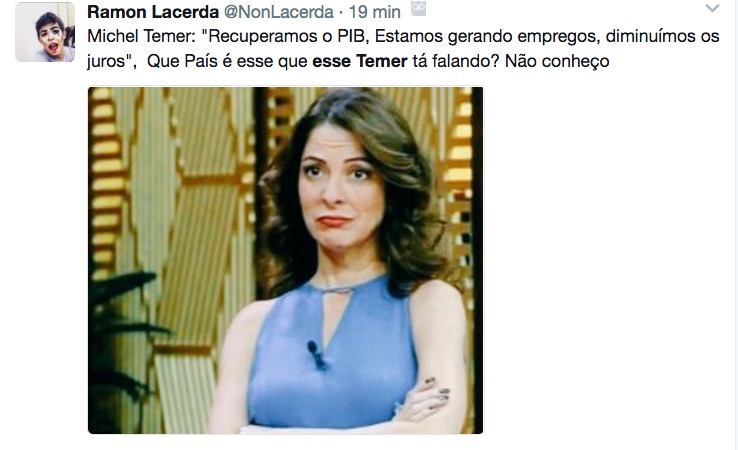The width and height of the screenshot is (738, 450).
Task: Expand the tweet options chevron
Action: tap(712, 8)
